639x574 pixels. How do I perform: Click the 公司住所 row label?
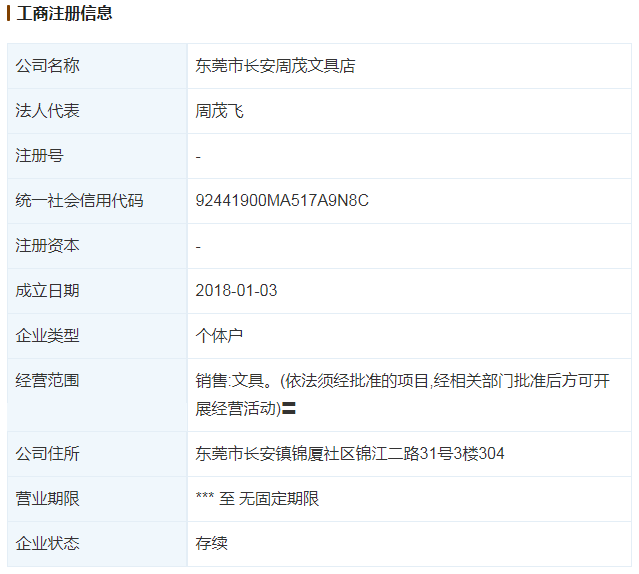click(x=47, y=454)
